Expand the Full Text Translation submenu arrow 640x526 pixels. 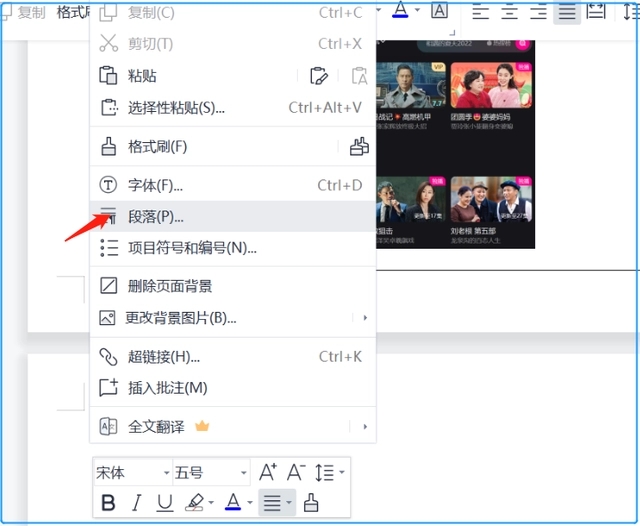pyautogui.click(x=365, y=427)
